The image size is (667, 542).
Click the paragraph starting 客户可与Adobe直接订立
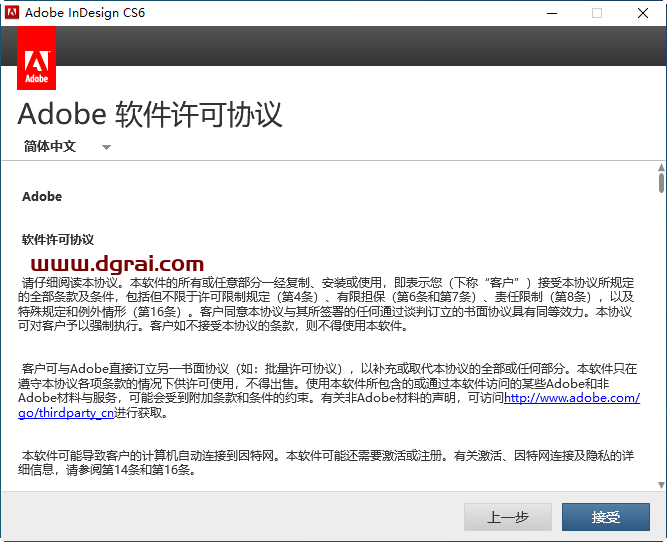[x=328, y=391]
